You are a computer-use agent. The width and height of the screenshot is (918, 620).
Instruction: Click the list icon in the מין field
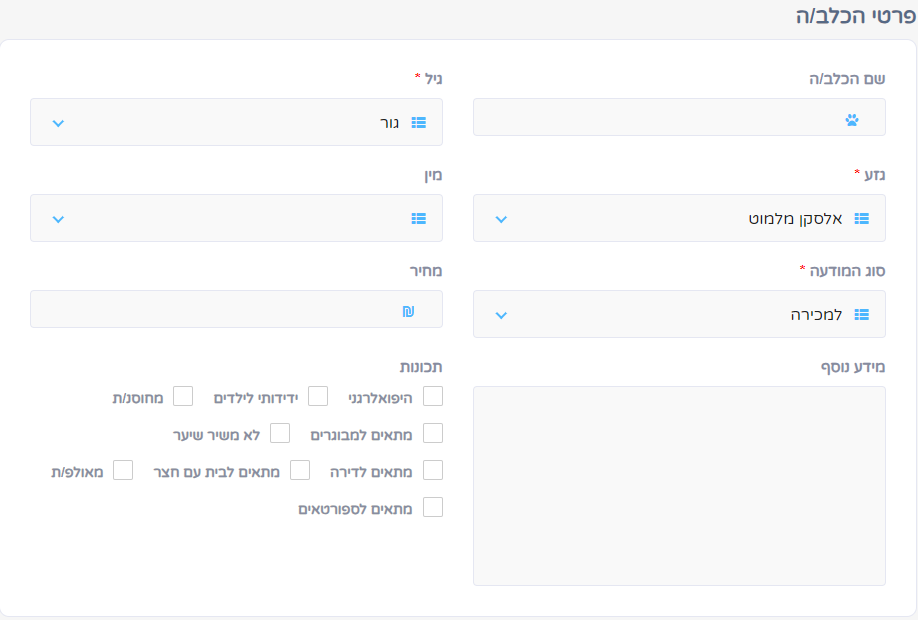click(419, 218)
